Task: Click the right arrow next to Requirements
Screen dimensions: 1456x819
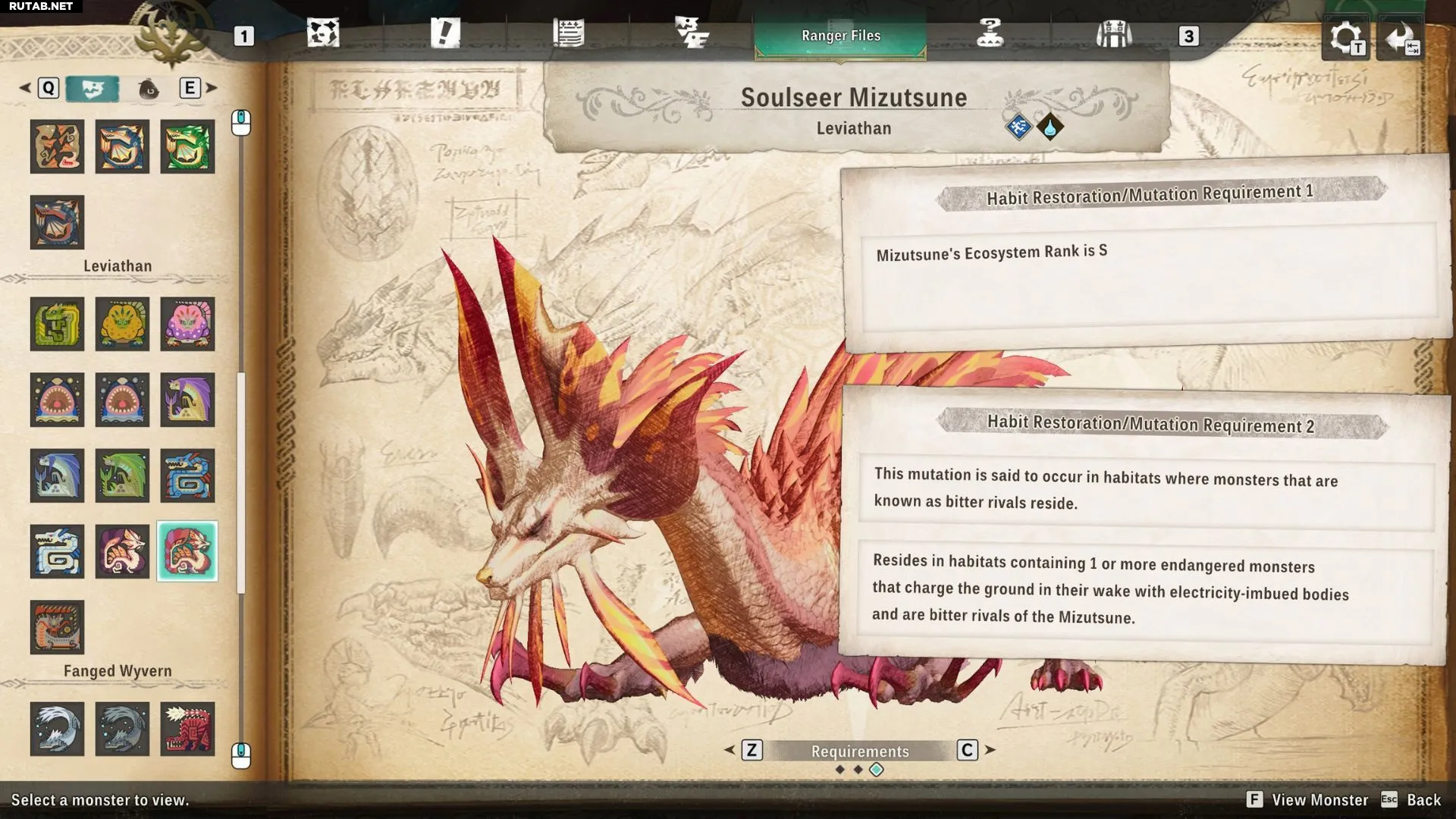Action: coord(990,750)
